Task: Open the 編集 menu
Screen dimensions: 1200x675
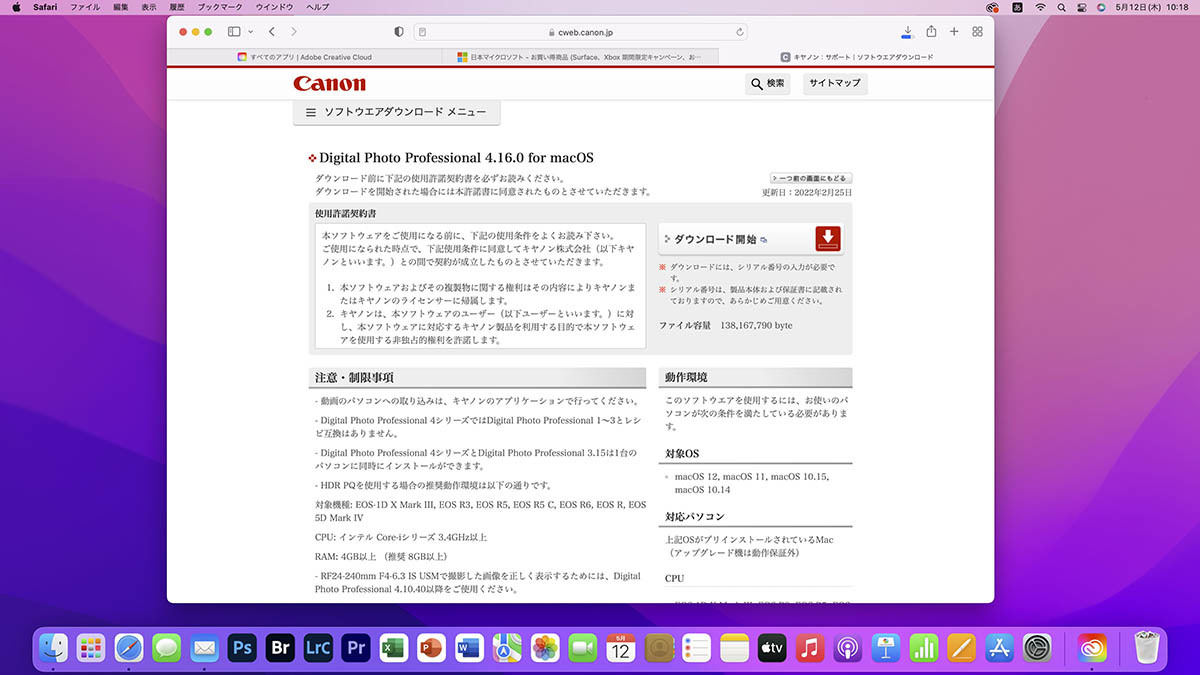Action: point(121,7)
